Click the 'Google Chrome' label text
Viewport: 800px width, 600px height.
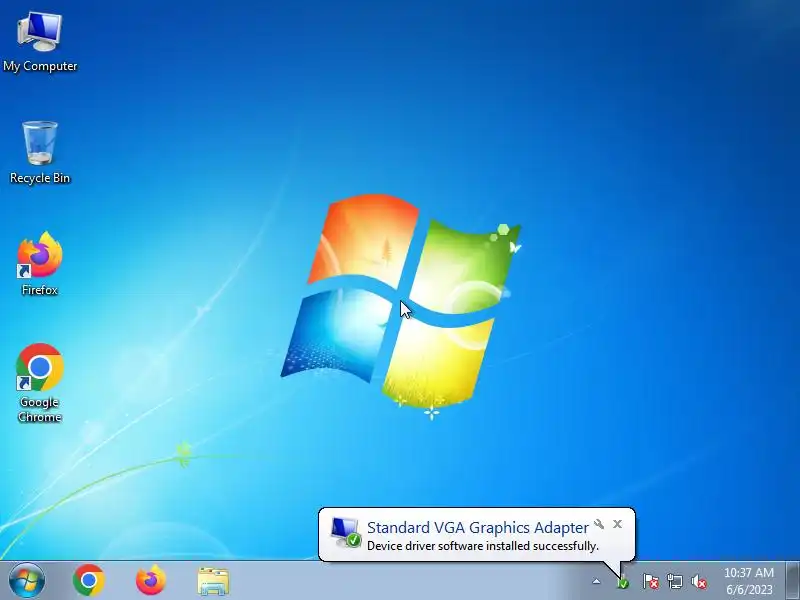[x=40, y=409]
